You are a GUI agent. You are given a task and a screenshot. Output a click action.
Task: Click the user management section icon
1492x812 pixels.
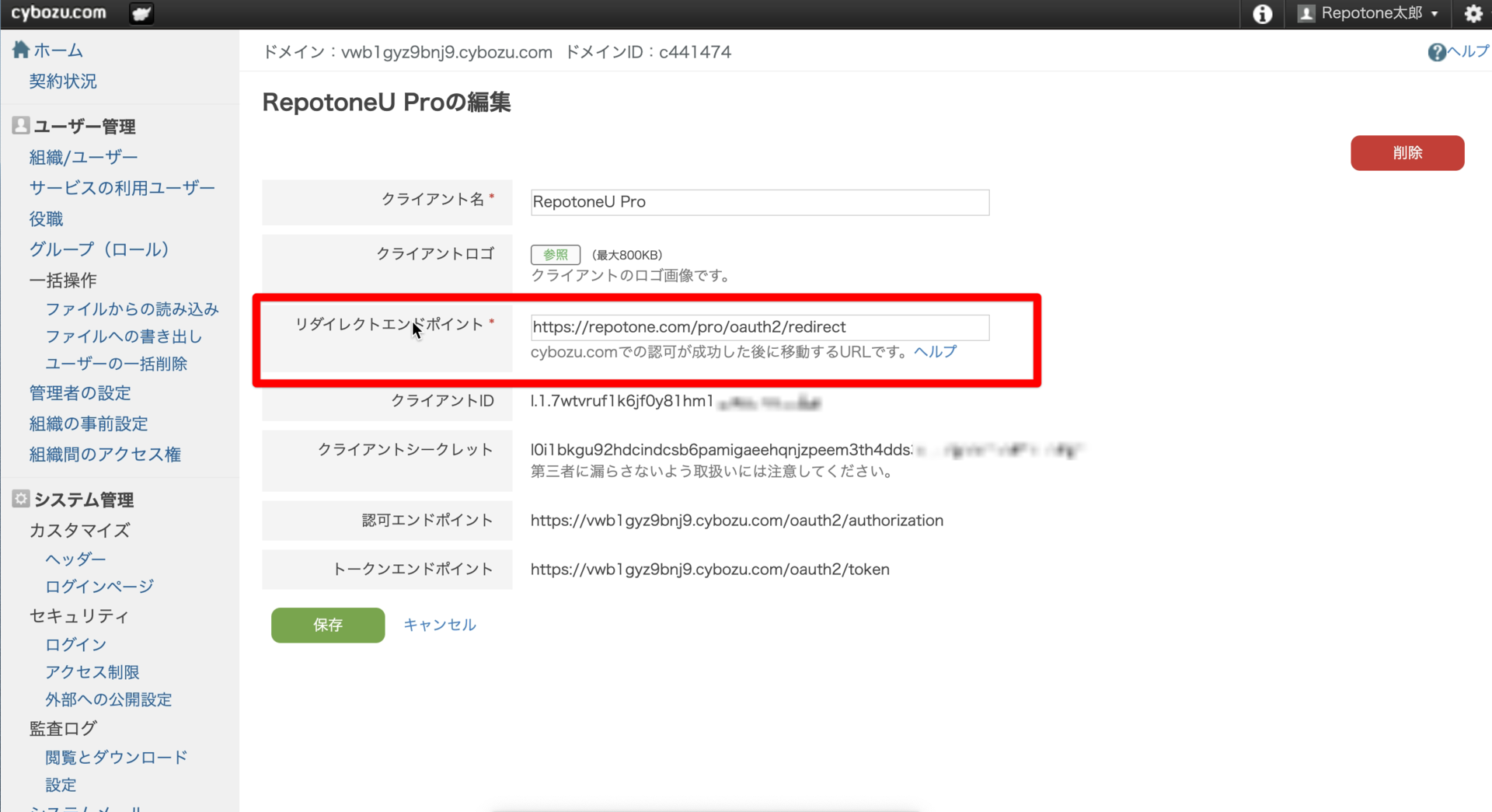(21, 125)
